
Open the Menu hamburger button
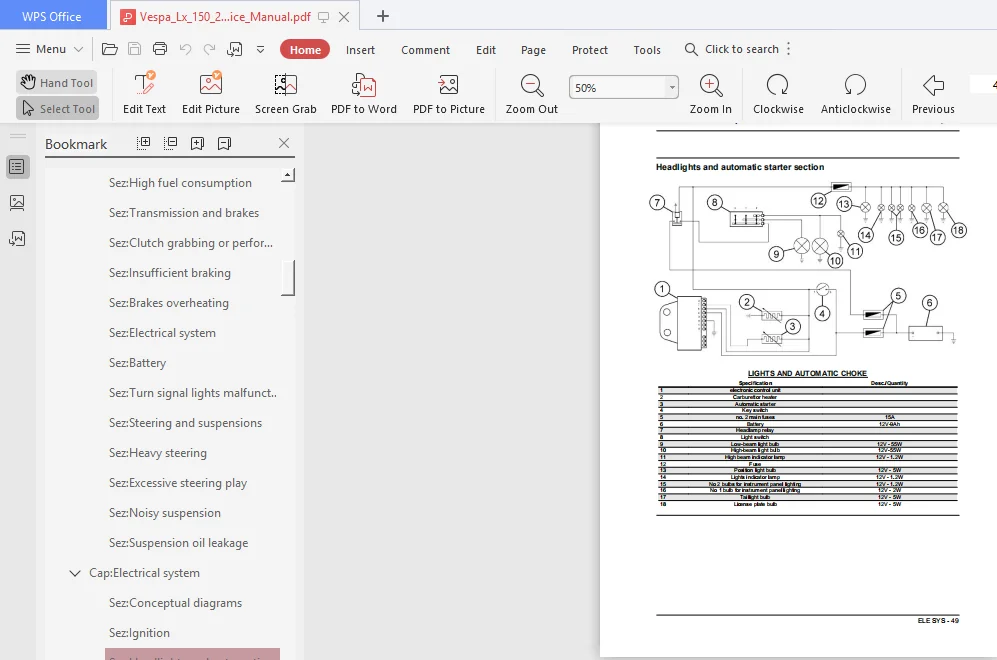coord(41,49)
